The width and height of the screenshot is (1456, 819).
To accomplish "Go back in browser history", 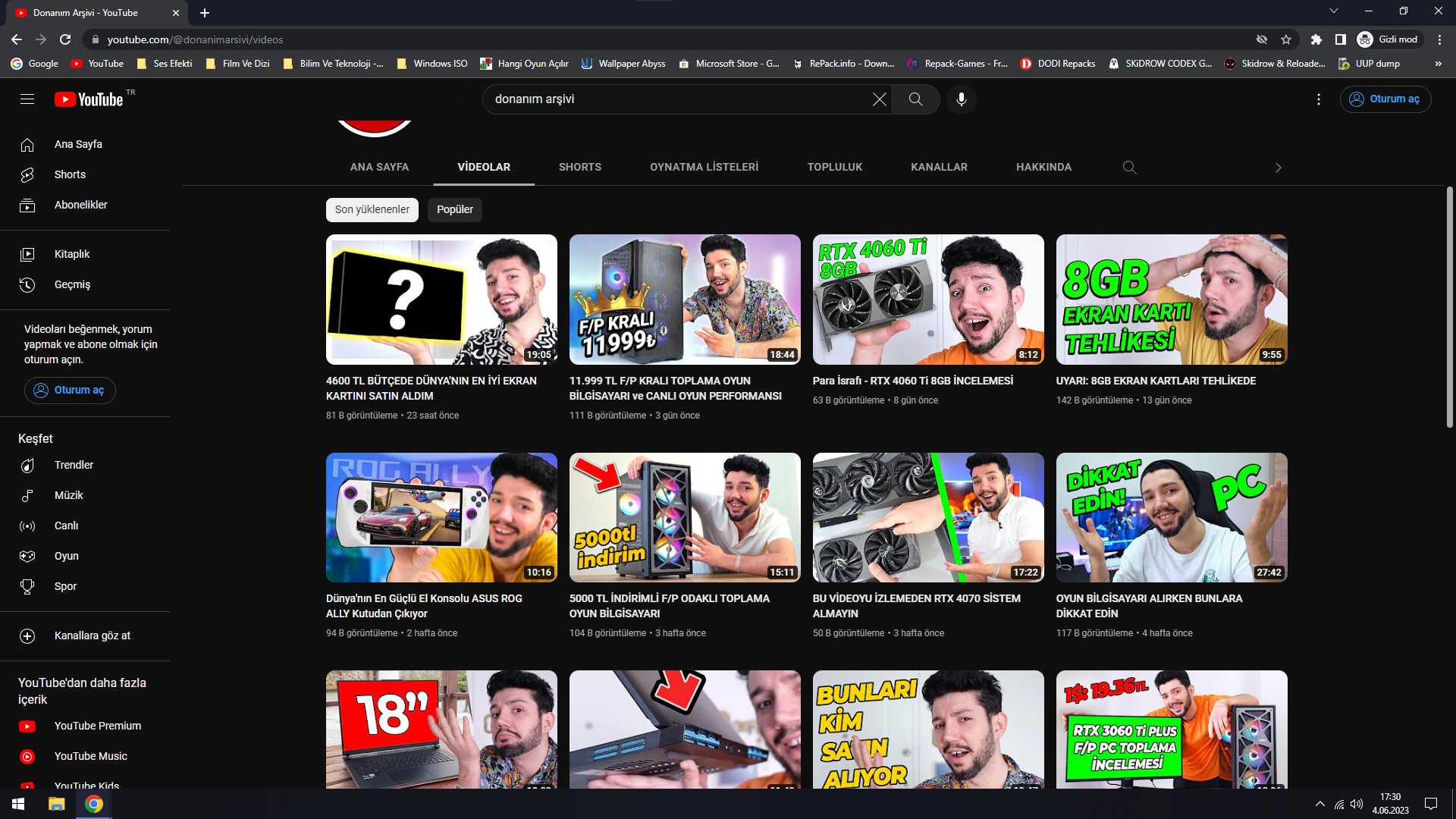I will [17, 39].
